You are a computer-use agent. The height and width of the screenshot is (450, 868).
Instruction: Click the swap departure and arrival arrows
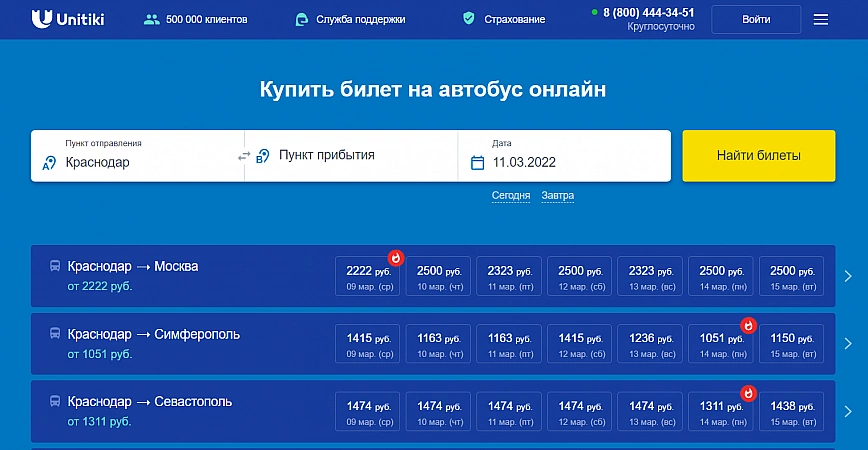(x=244, y=156)
